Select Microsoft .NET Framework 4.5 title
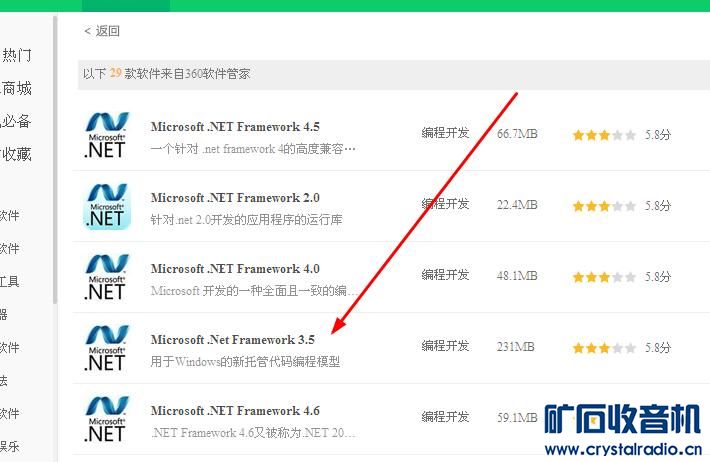This screenshot has height=462, width=710. pyautogui.click(x=235, y=127)
